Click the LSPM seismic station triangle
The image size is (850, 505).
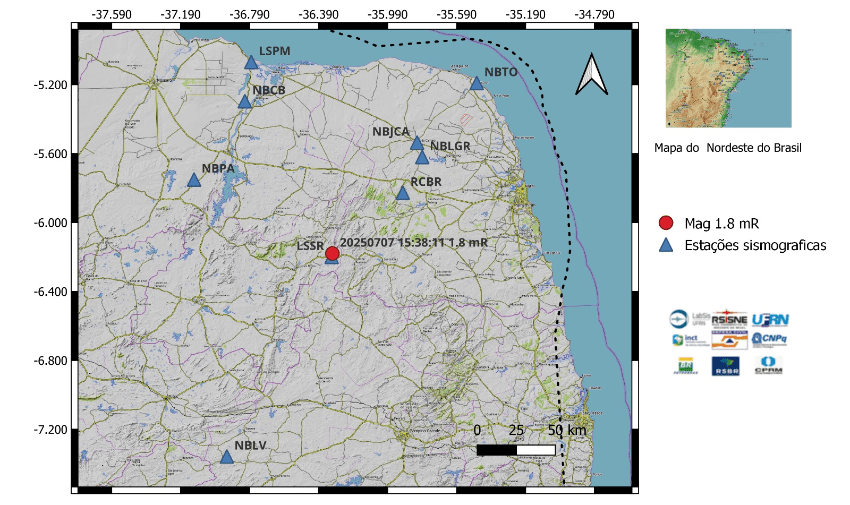(251, 62)
